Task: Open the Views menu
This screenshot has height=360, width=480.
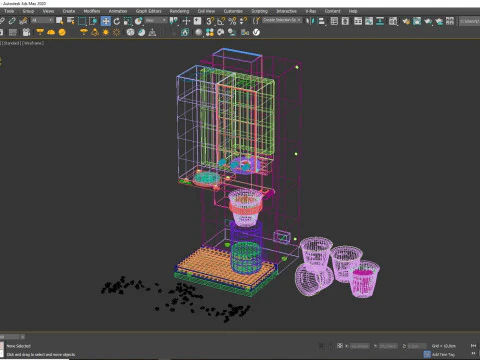Action: click(48, 11)
